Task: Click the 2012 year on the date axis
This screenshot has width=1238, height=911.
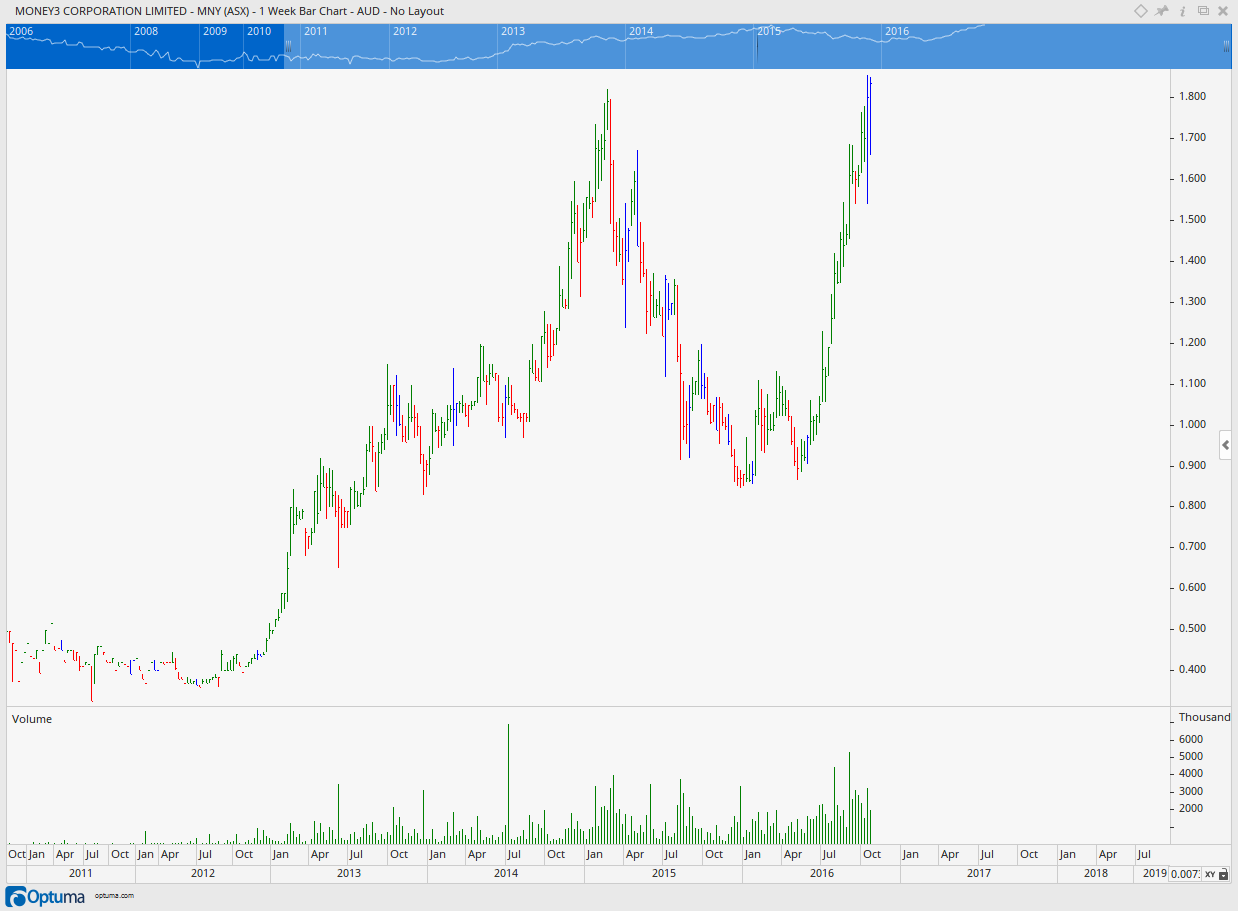Action: tap(203, 874)
